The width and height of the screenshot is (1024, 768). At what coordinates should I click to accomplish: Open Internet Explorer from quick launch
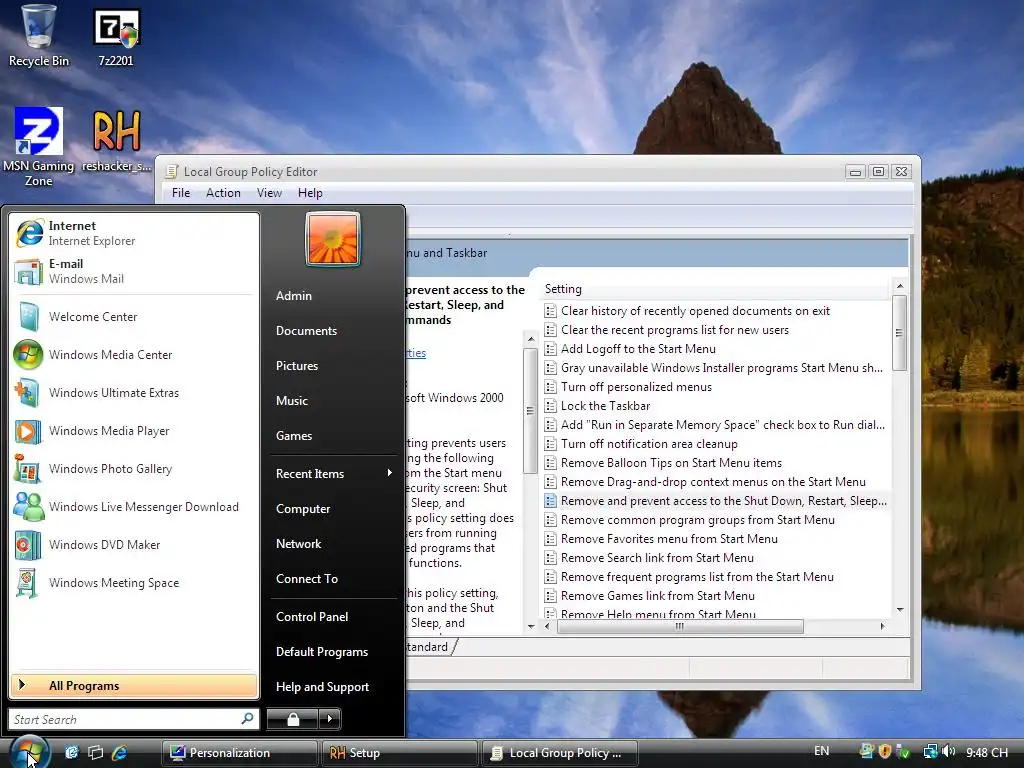119,752
